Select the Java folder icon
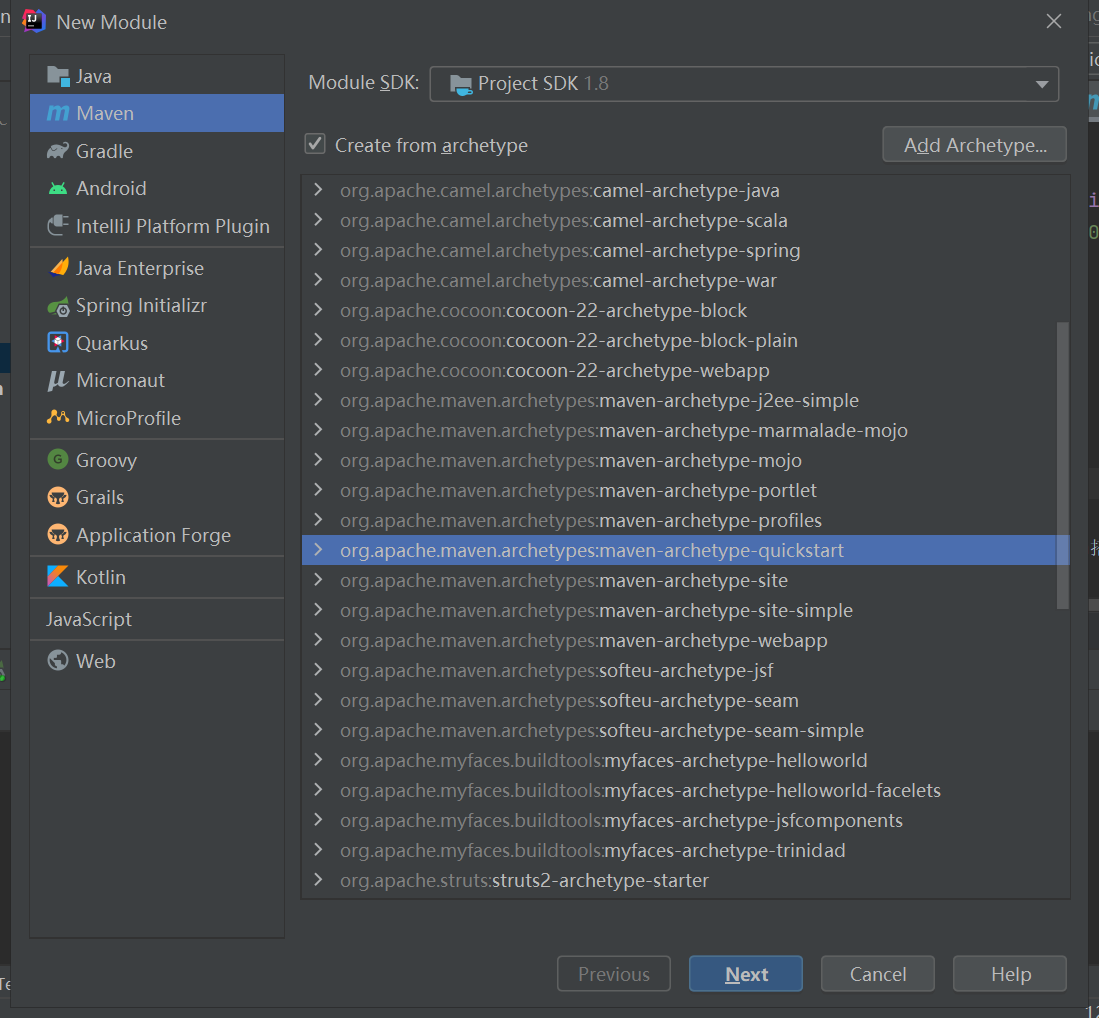This screenshot has width=1099, height=1018. point(57,76)
